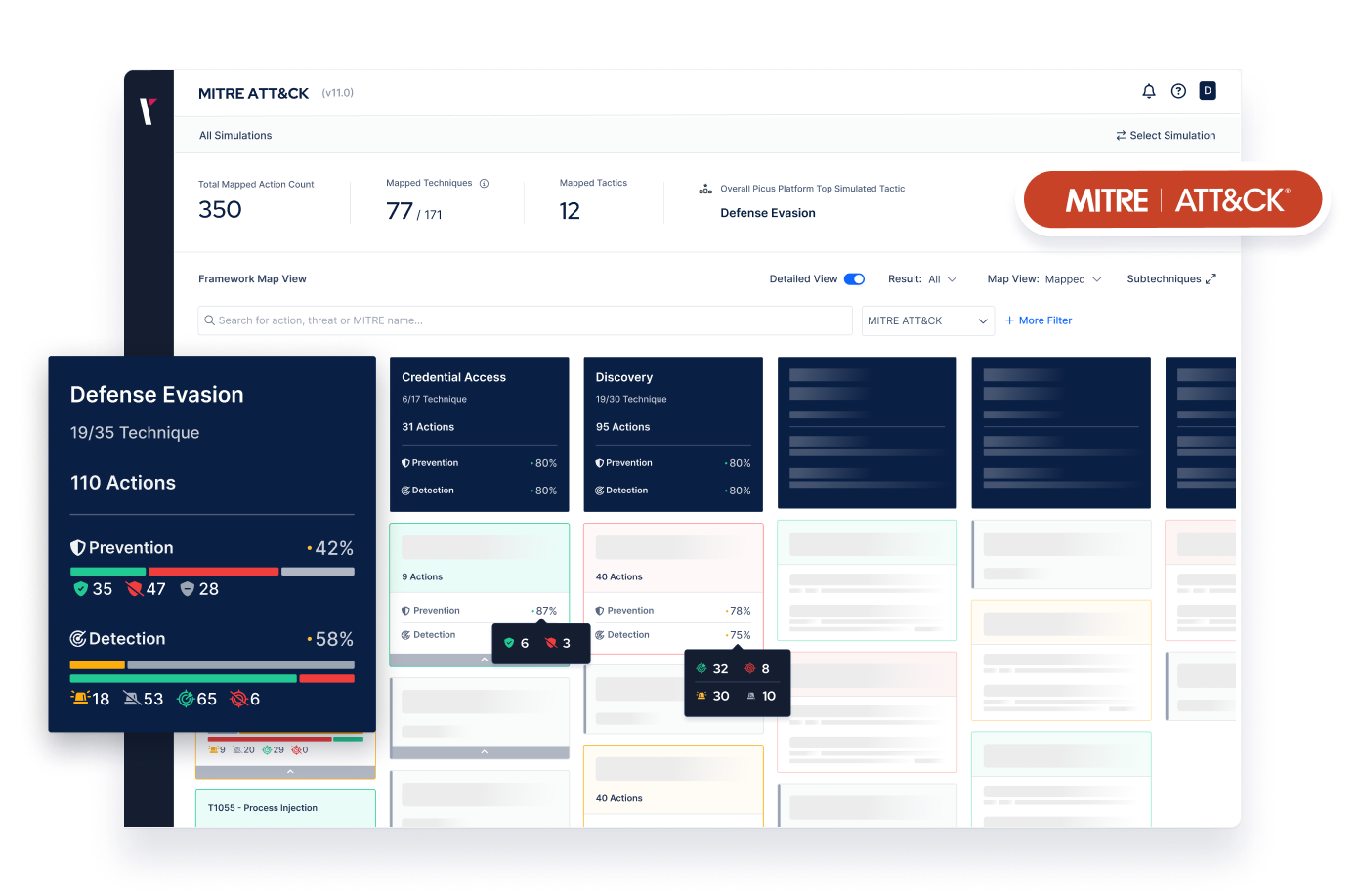Click the More Filter link

[x=1039, y=320]
